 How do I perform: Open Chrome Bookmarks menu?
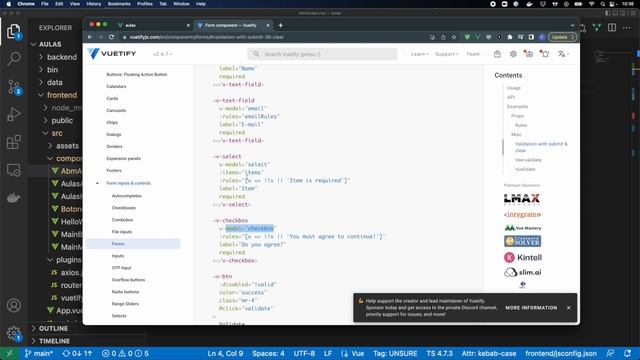click(119, 4)
